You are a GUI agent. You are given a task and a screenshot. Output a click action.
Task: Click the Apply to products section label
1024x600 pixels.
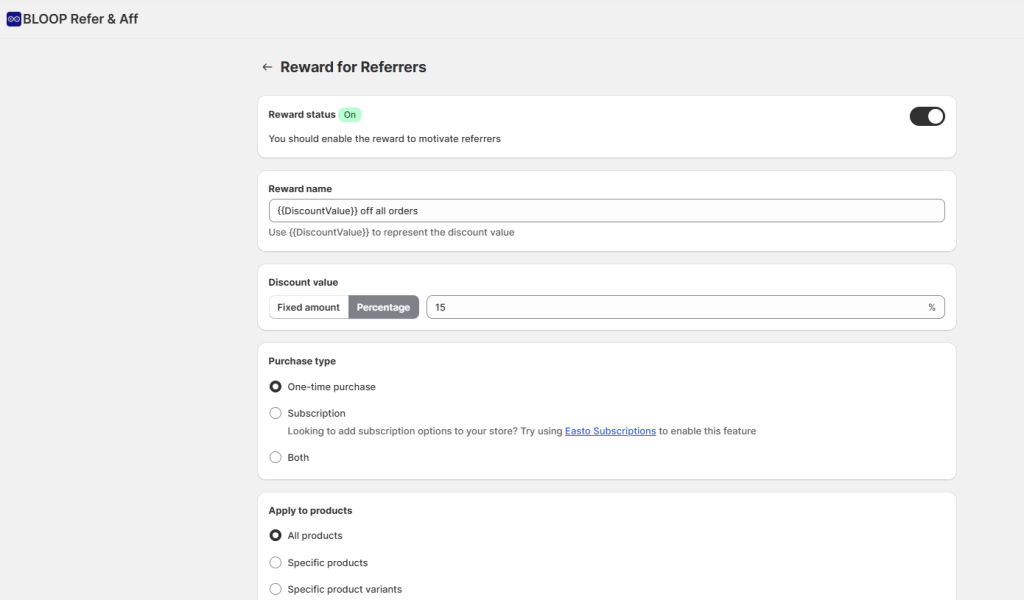(310, 510)
